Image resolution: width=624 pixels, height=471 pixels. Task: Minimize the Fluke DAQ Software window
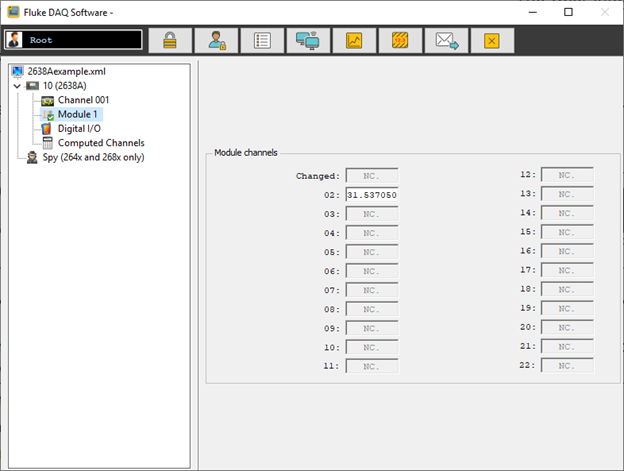click(x=532, y=12)
